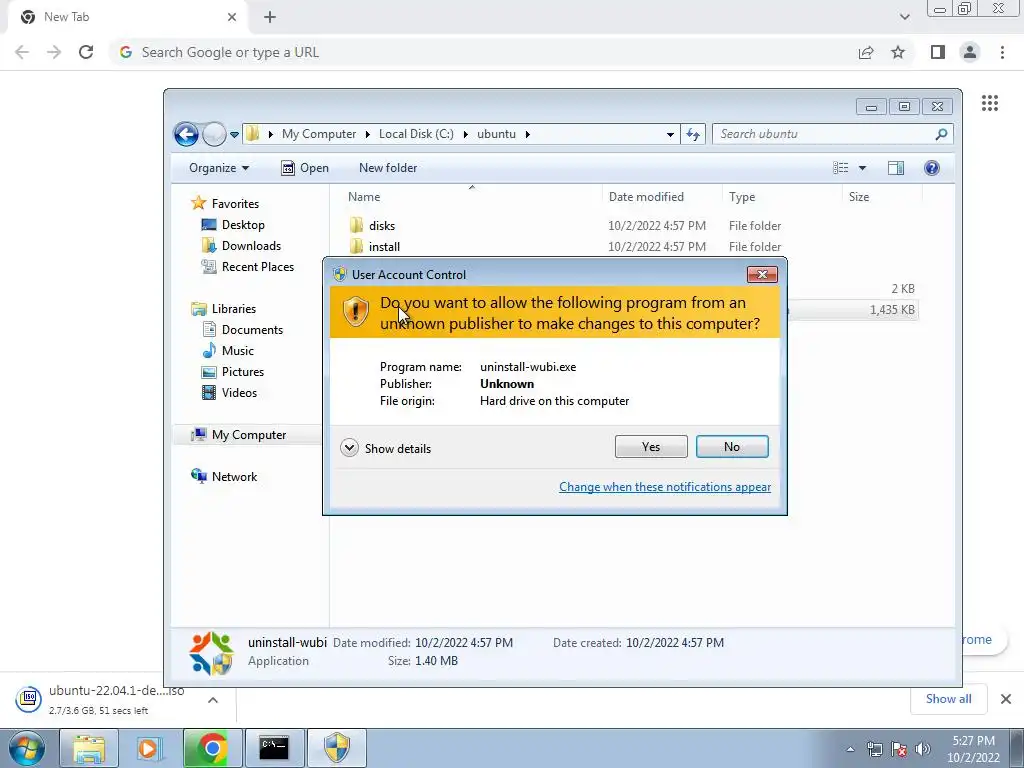Screen dimensions: 1024x768
Task: Sort by Name column header
Action: (x=364, y=197)
